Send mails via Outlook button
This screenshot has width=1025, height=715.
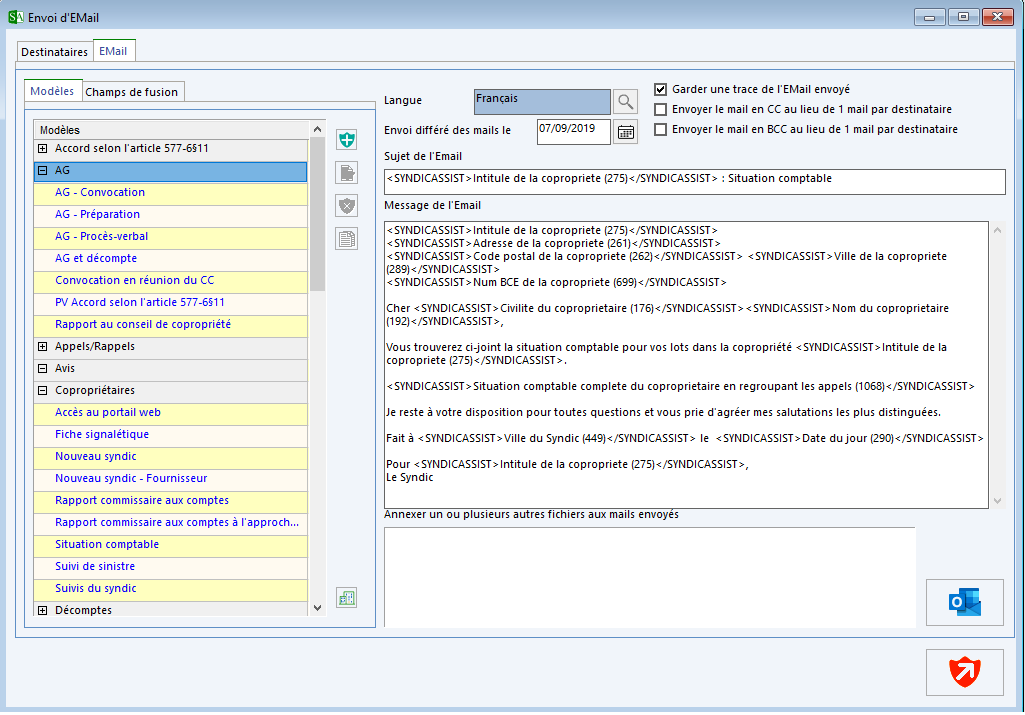coord(964,602)
